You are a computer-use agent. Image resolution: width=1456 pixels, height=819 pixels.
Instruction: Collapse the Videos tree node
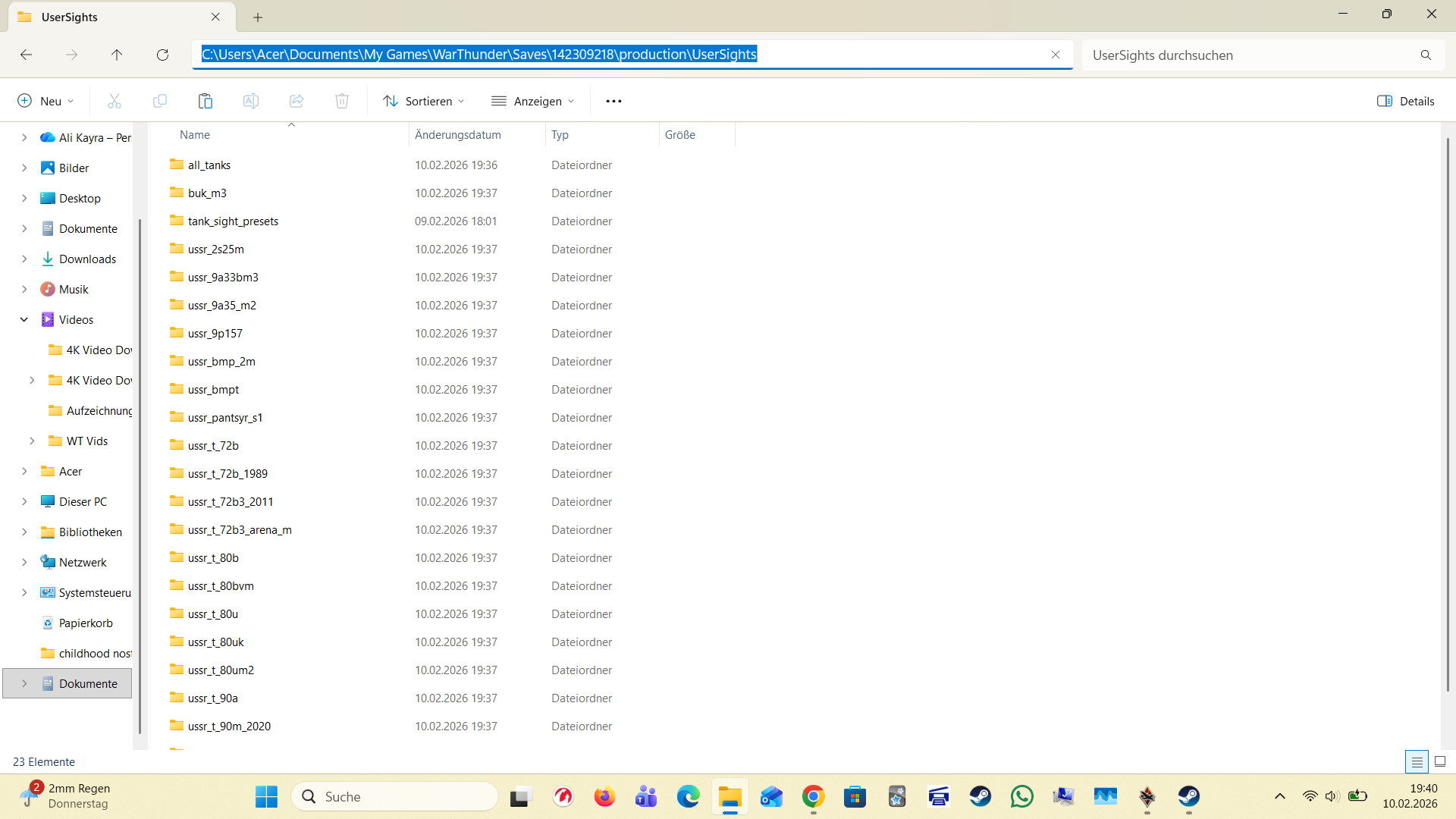click(24, 319)
